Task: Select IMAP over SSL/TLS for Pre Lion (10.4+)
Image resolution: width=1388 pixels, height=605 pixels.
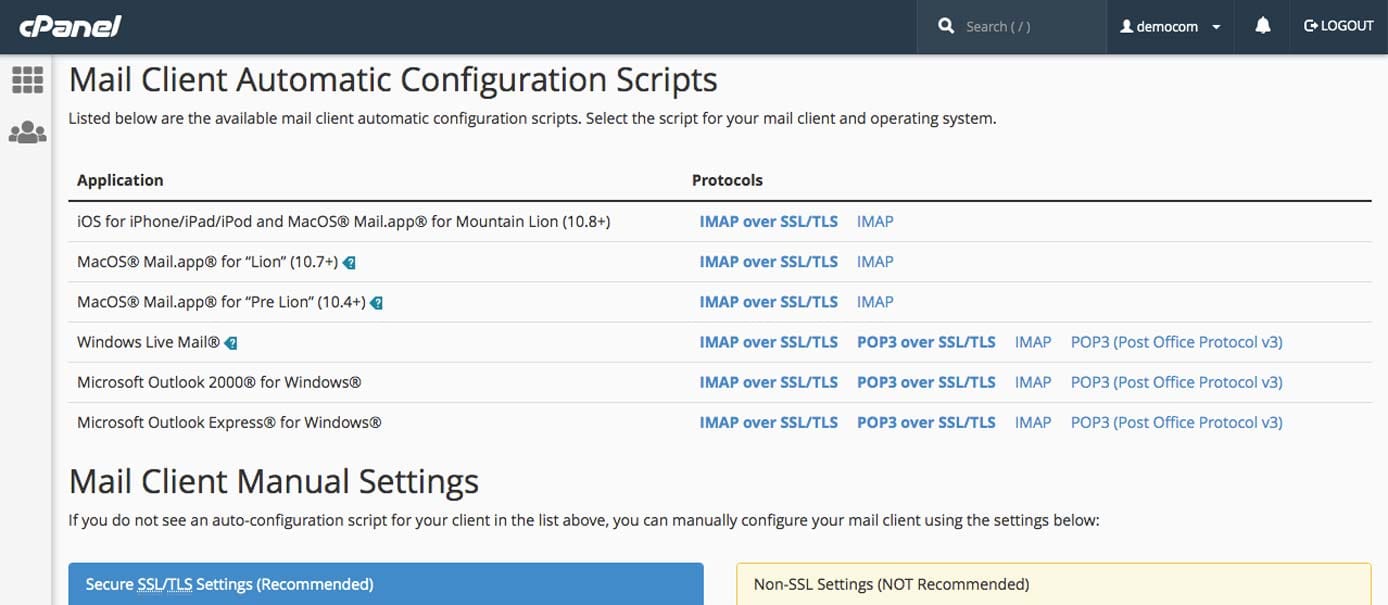Action: point(769,301)
